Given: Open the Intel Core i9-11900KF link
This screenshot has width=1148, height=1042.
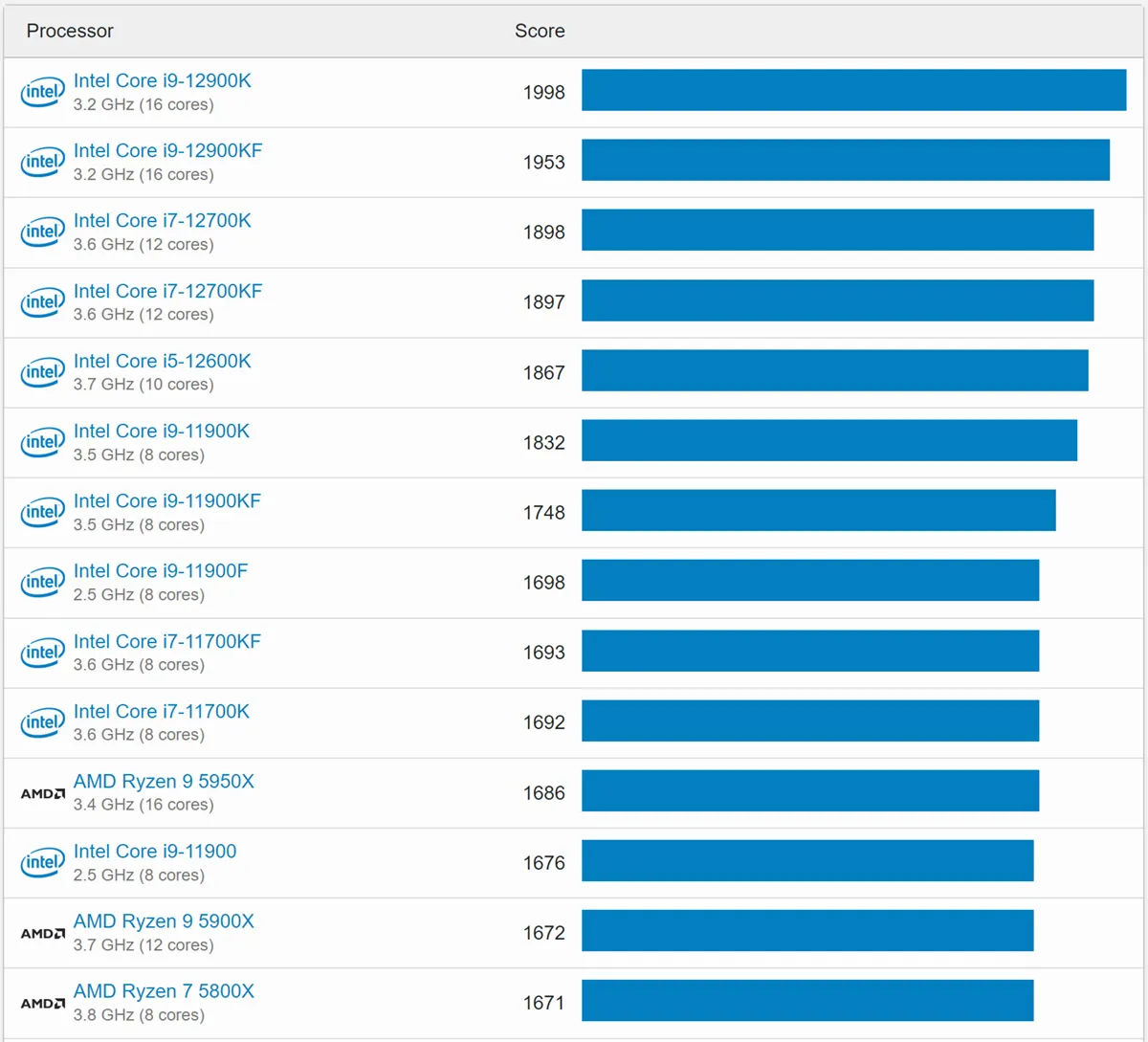Looking at the screenshot, I should point(167,501).
